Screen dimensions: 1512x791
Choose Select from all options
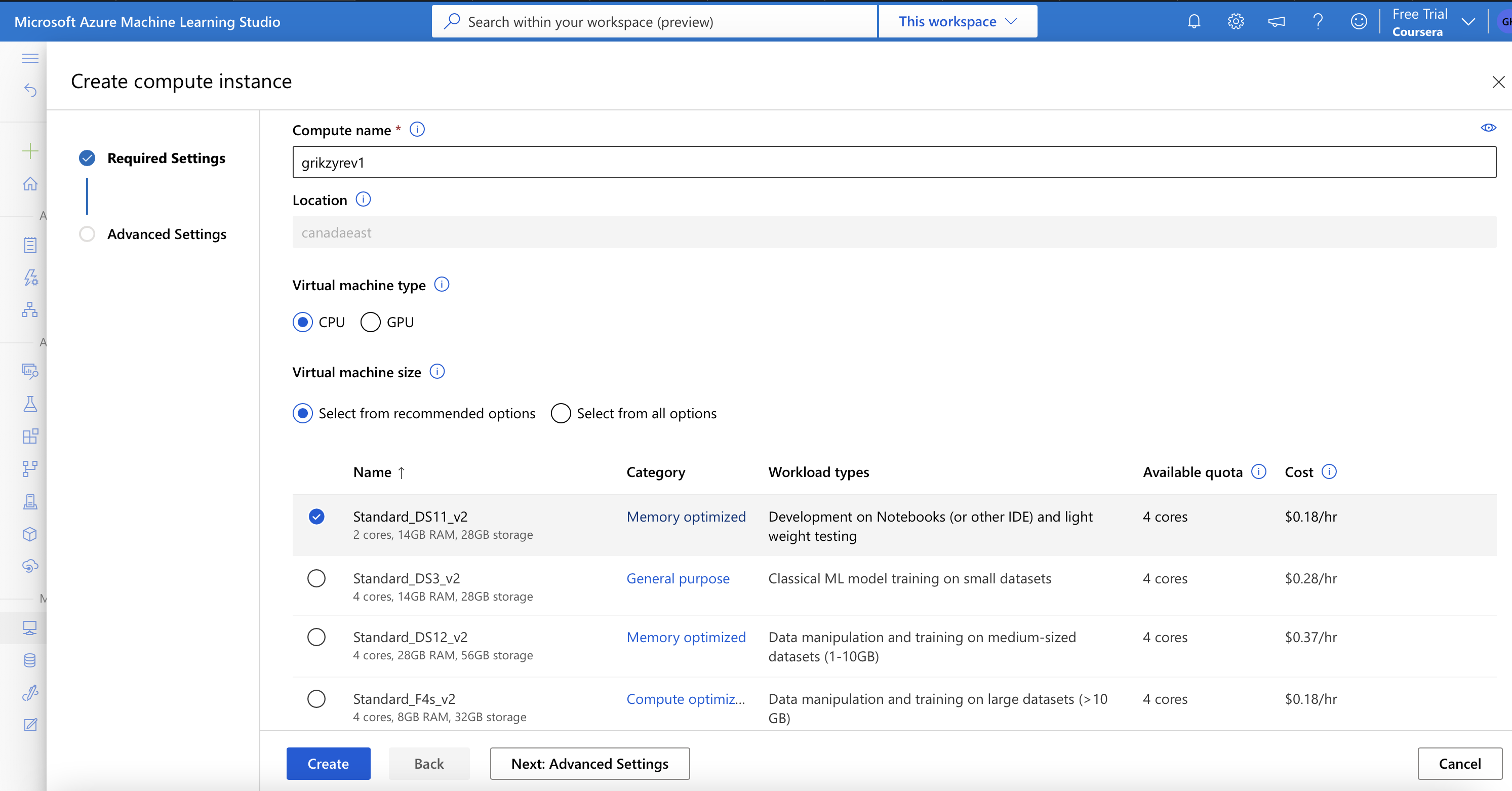(561, 413)
